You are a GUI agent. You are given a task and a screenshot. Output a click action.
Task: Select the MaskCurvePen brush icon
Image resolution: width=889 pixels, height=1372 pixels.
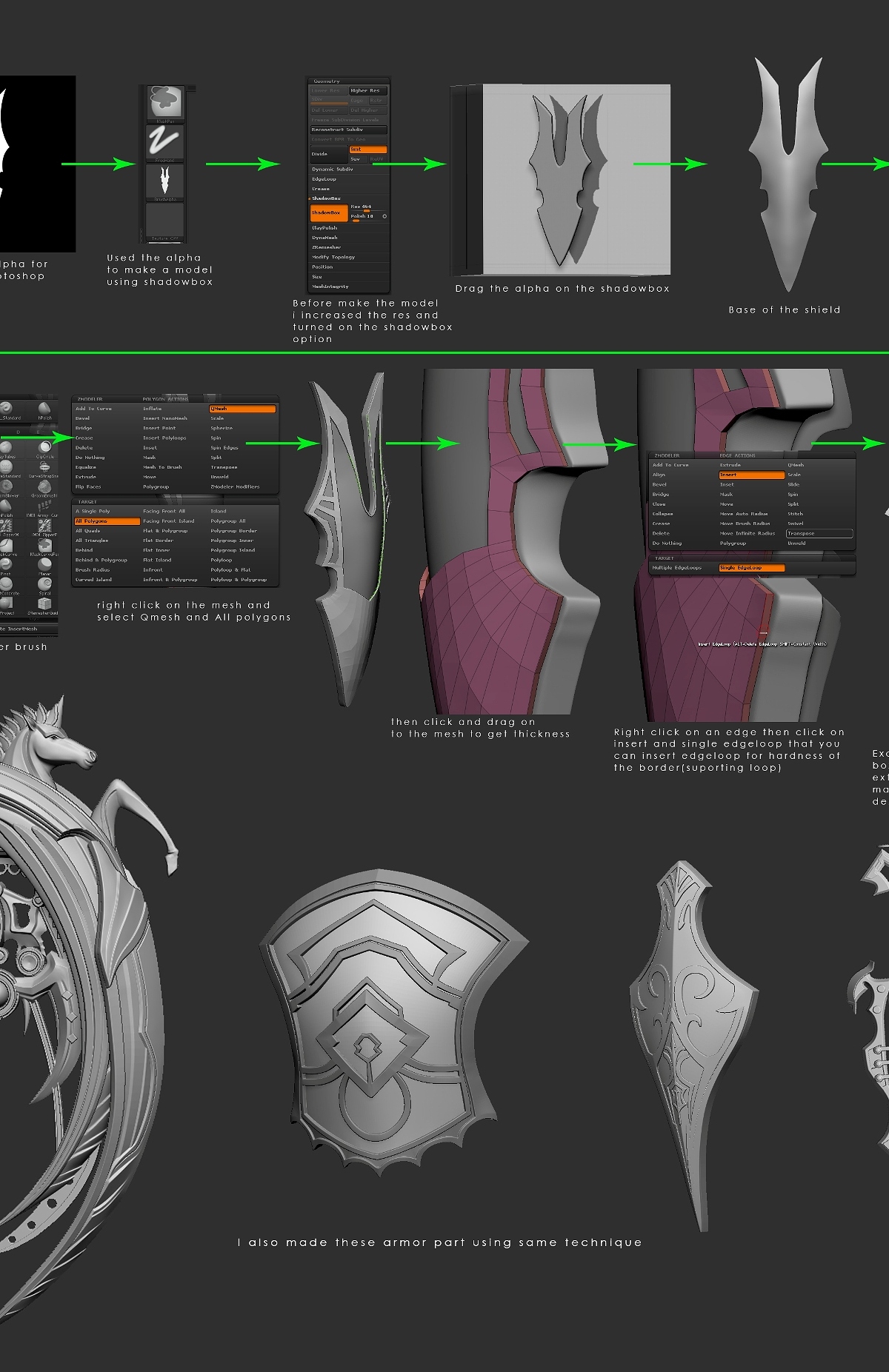(x=44, y=546)
